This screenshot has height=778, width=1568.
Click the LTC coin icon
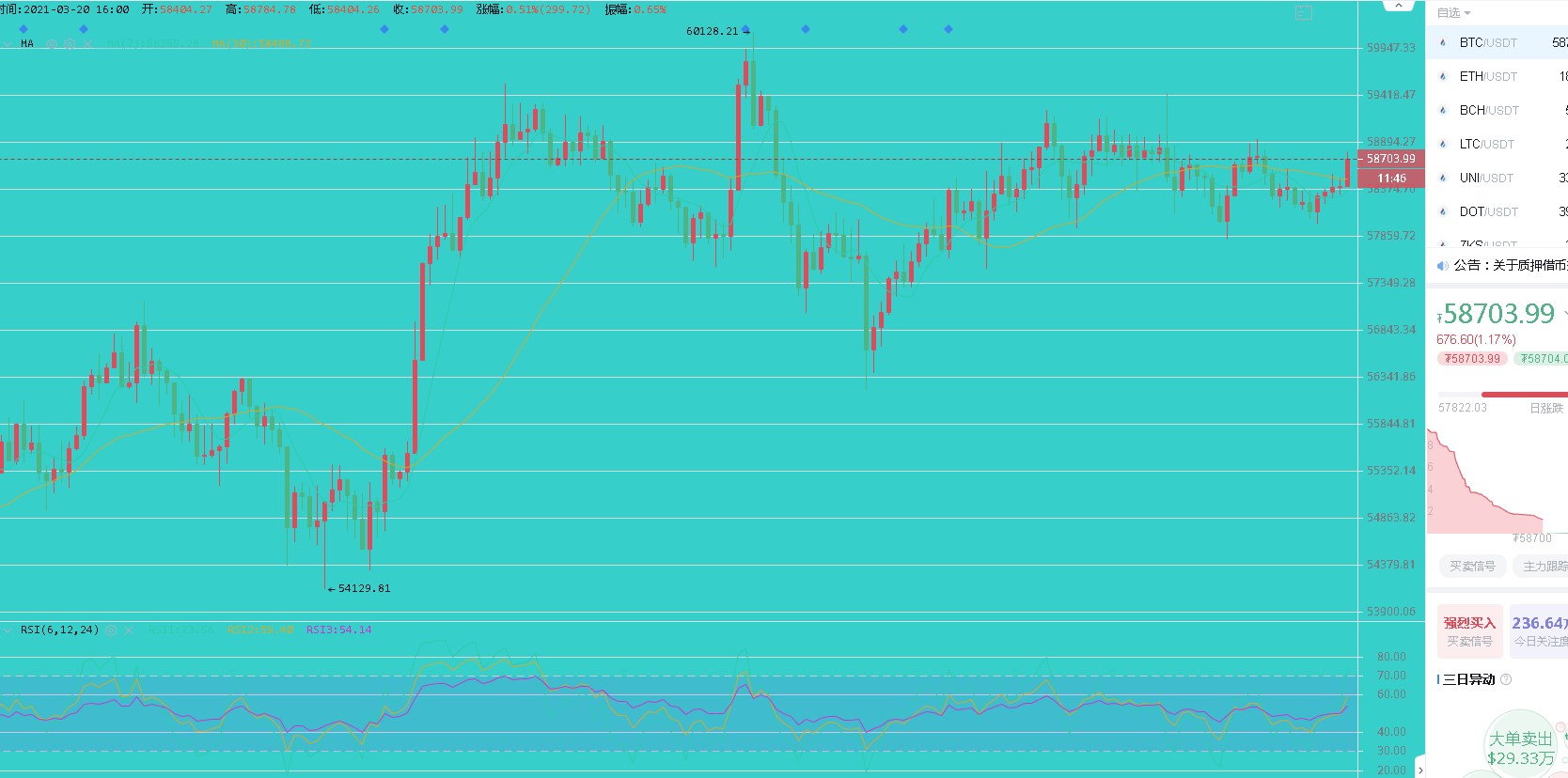pyautogui.click(x=1443, y=144)
